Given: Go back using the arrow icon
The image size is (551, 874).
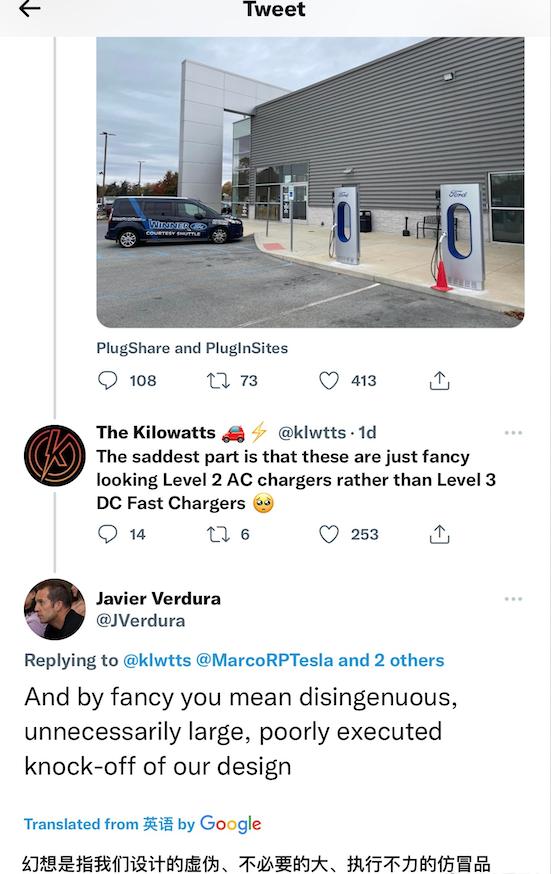Looking at the screenshot, I should [30, 8].
